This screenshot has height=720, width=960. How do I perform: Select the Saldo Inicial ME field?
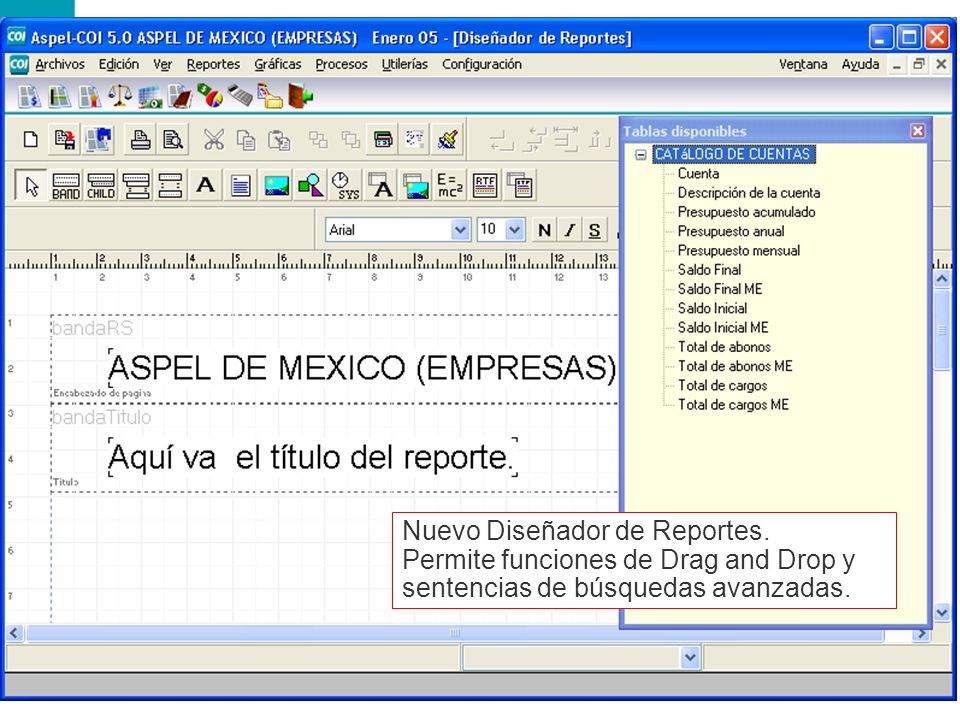pos(723,328)
